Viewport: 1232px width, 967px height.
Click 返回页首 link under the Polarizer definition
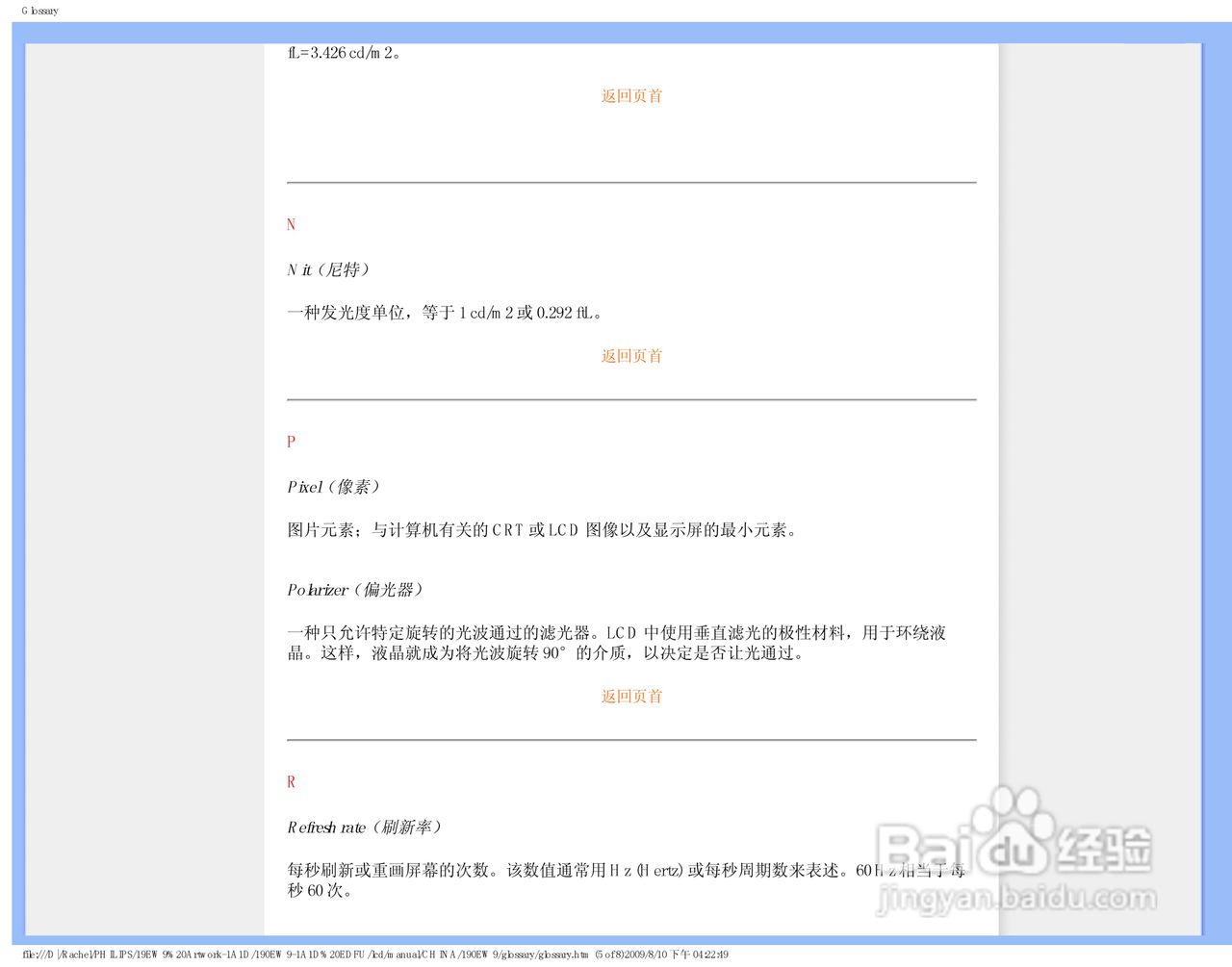coord(631,697)
